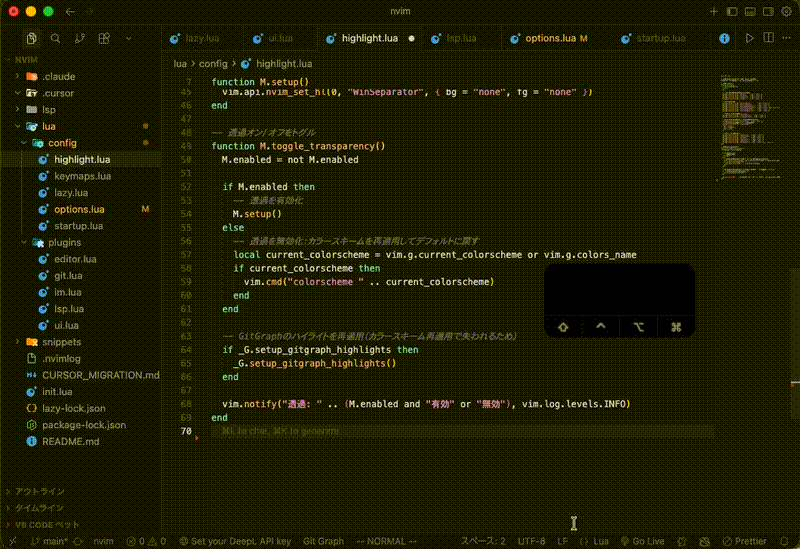Click the Run play icon in editor toolbar
800x549 pixels.
coord(750,39)
